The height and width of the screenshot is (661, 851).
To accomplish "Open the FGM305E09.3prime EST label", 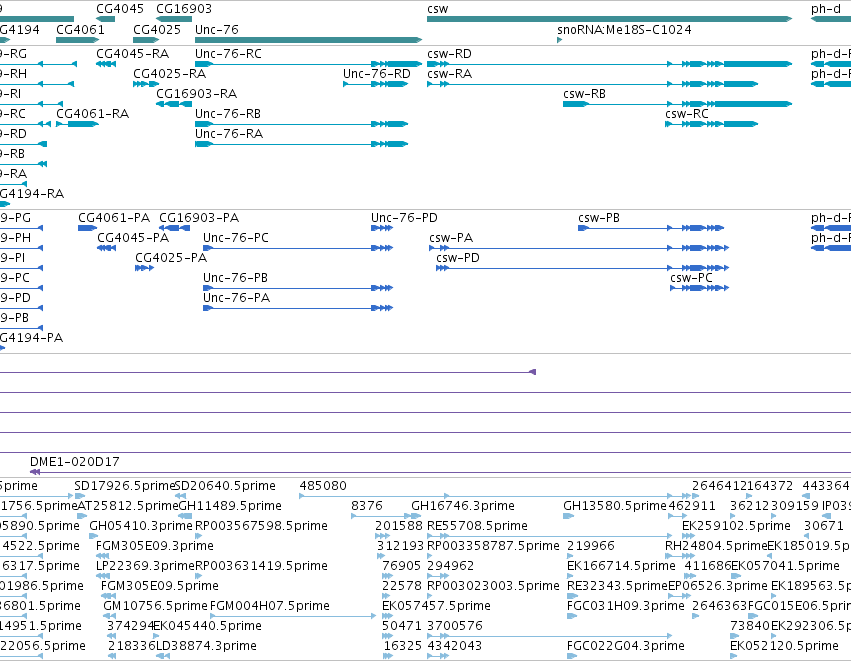I will coord(155,546).
